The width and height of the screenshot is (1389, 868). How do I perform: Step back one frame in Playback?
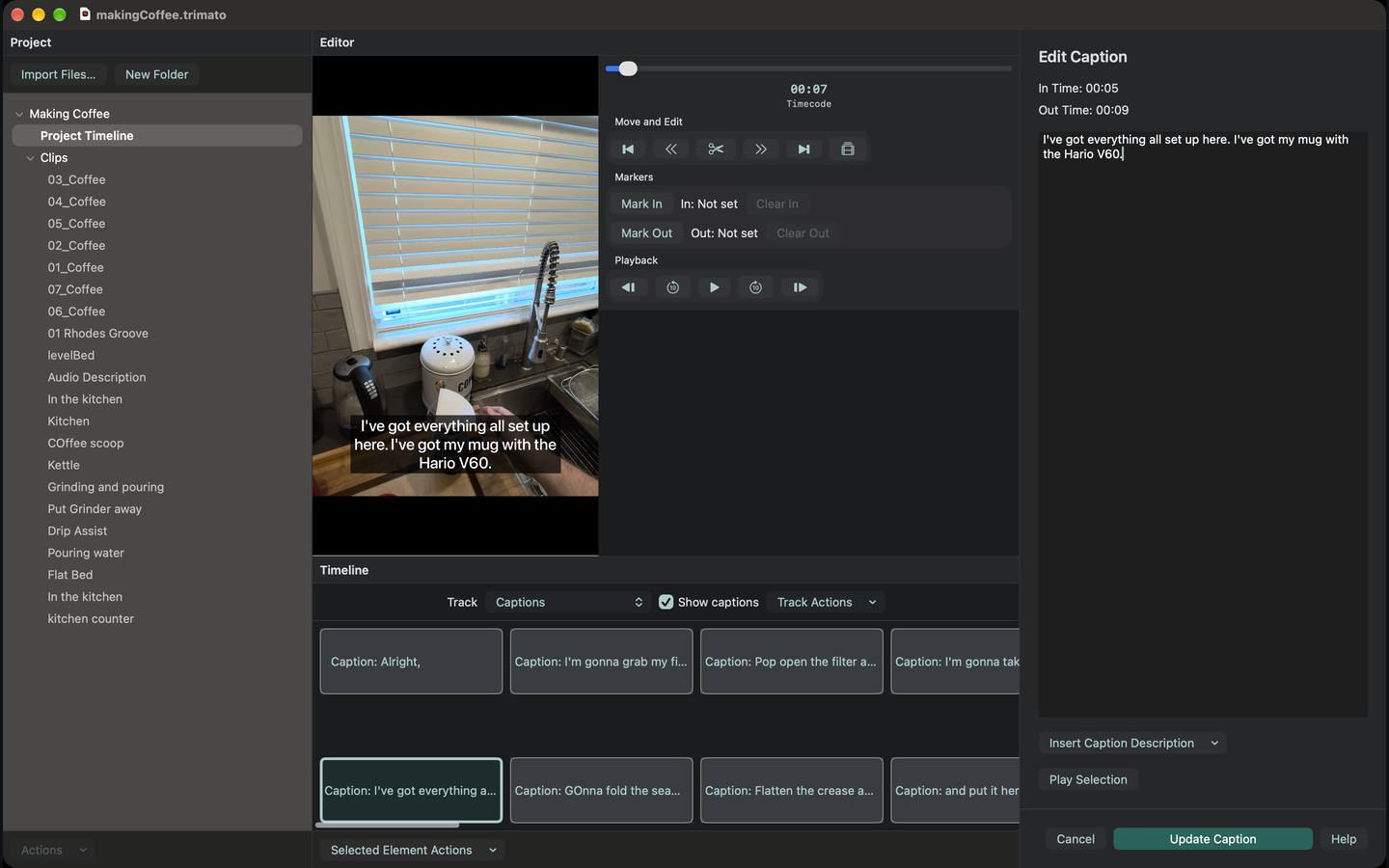(629, 287)
